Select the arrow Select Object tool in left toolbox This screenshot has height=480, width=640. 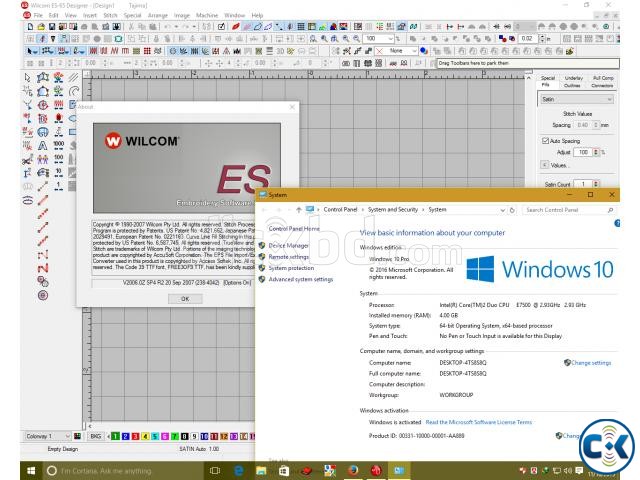(27, 78)
